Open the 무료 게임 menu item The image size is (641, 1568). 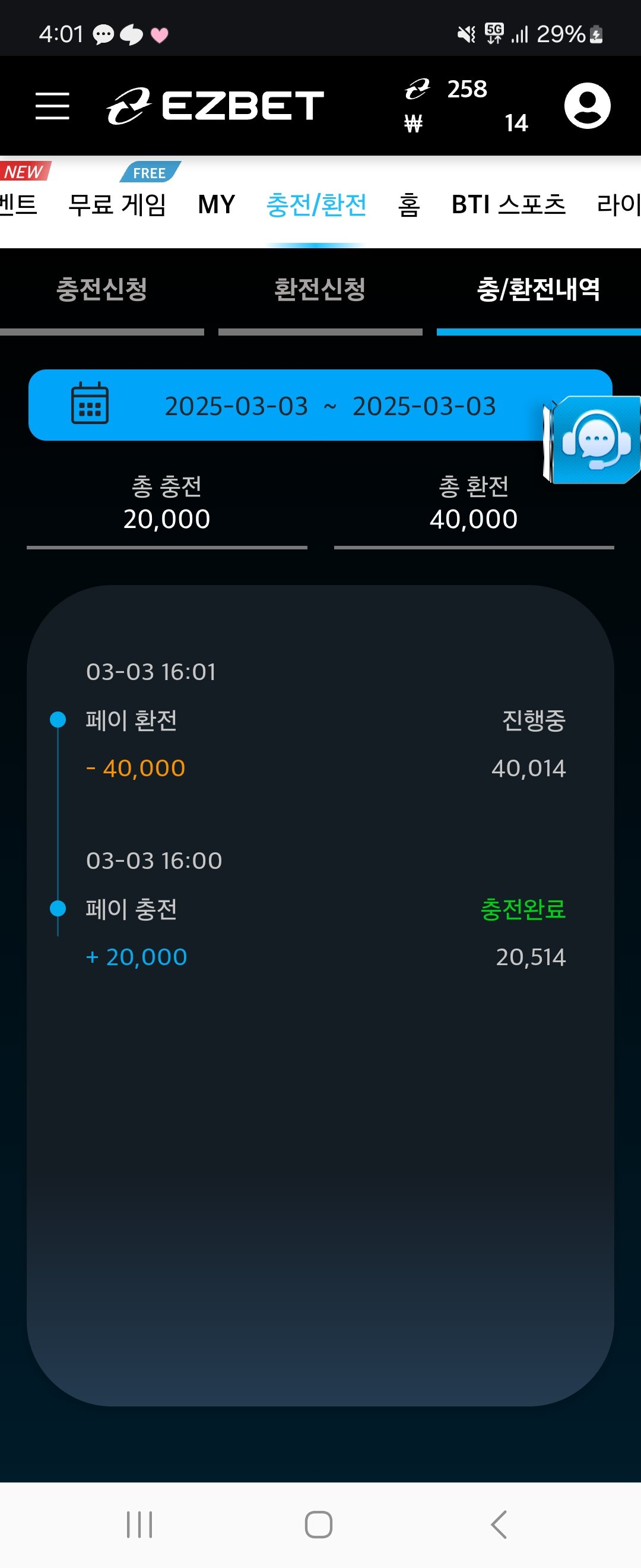(x=118, y=204)
